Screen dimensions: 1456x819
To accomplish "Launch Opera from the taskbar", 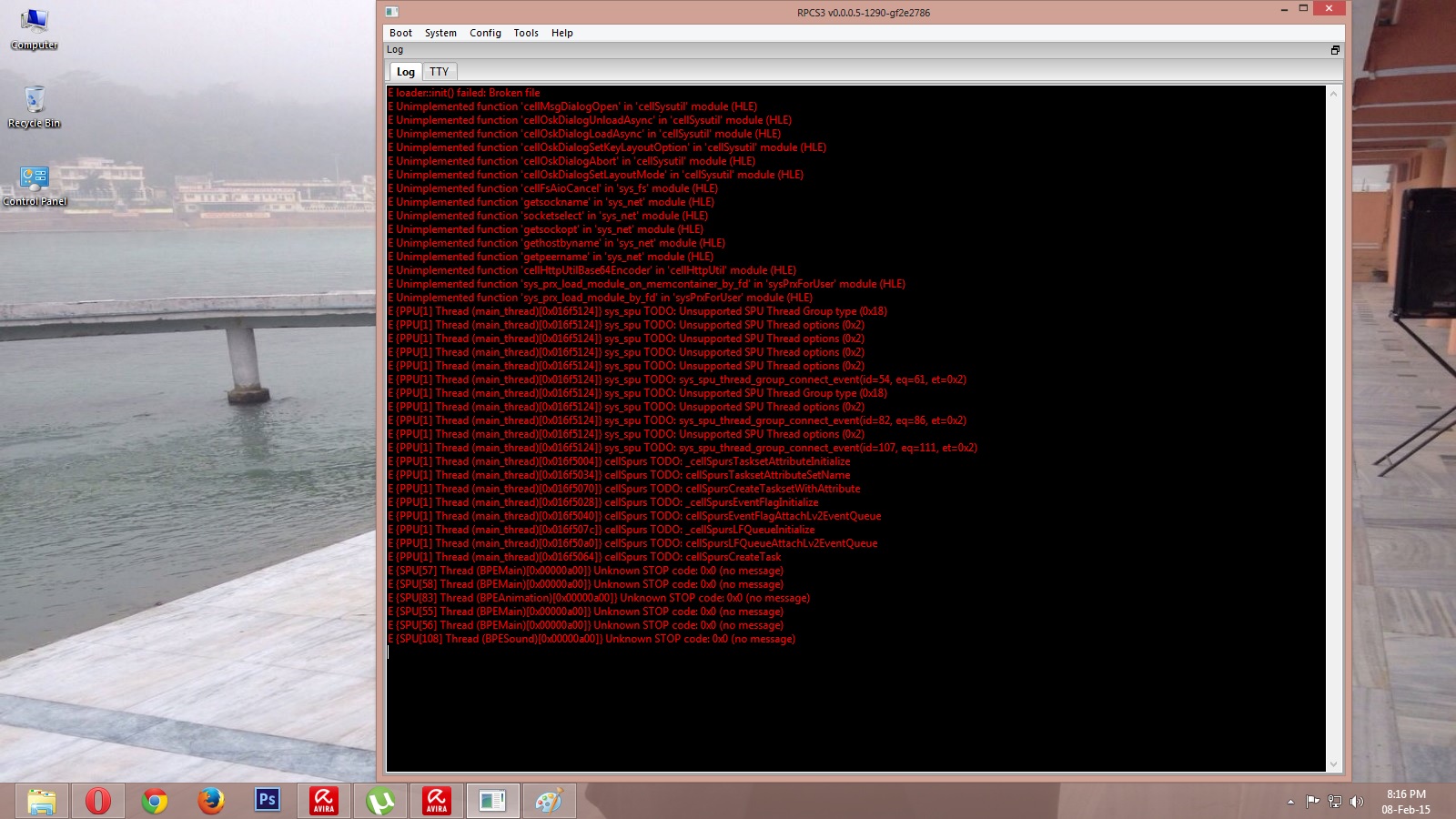I will [98, 801].
